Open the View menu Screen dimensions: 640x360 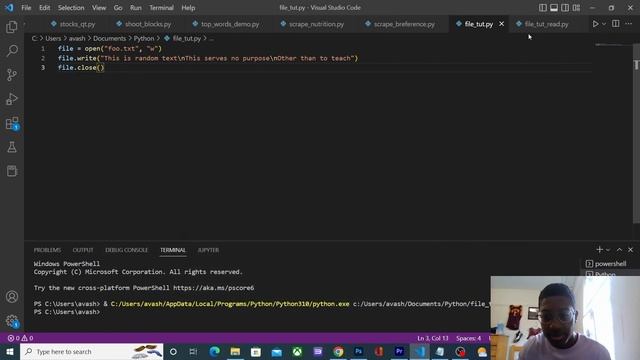[99, 8]
